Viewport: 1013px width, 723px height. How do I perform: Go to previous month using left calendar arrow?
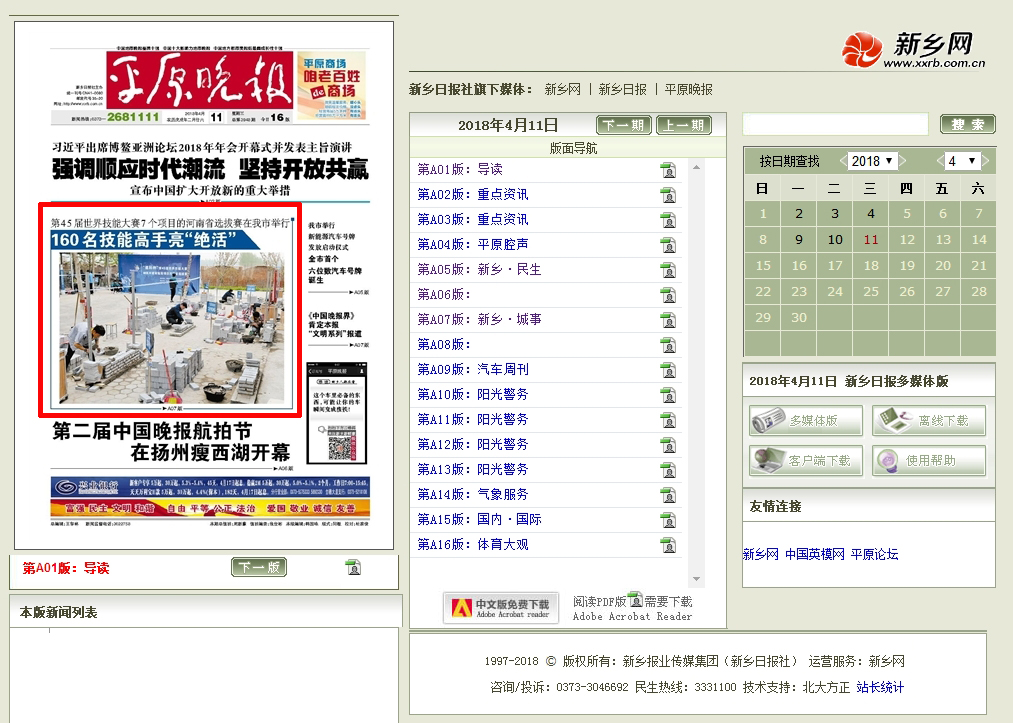(940, 161)
